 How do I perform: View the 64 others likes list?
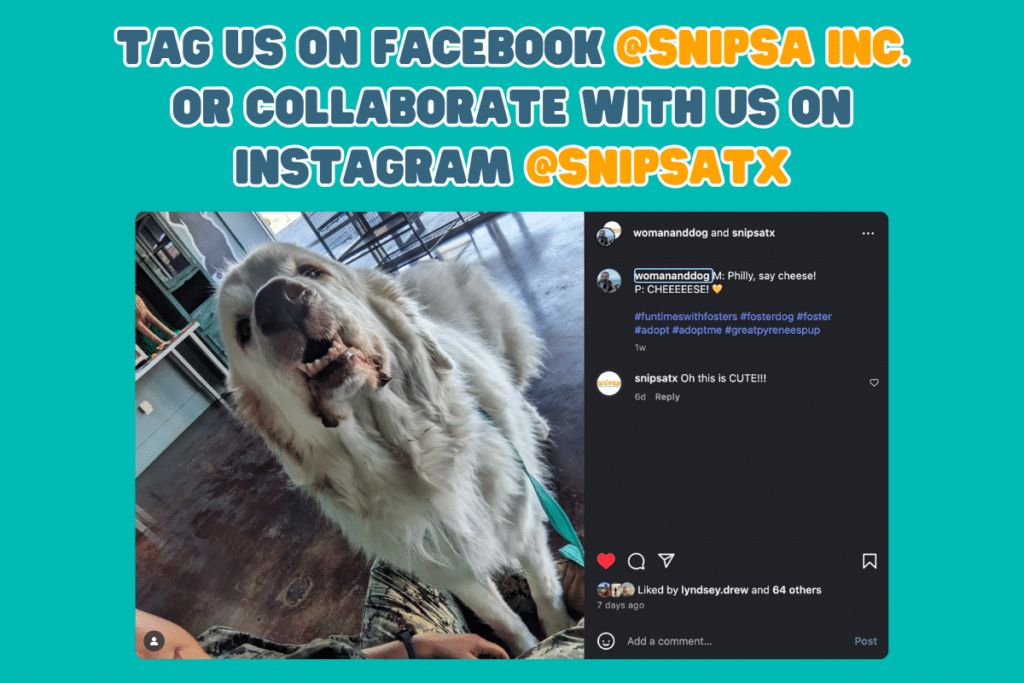797,590
